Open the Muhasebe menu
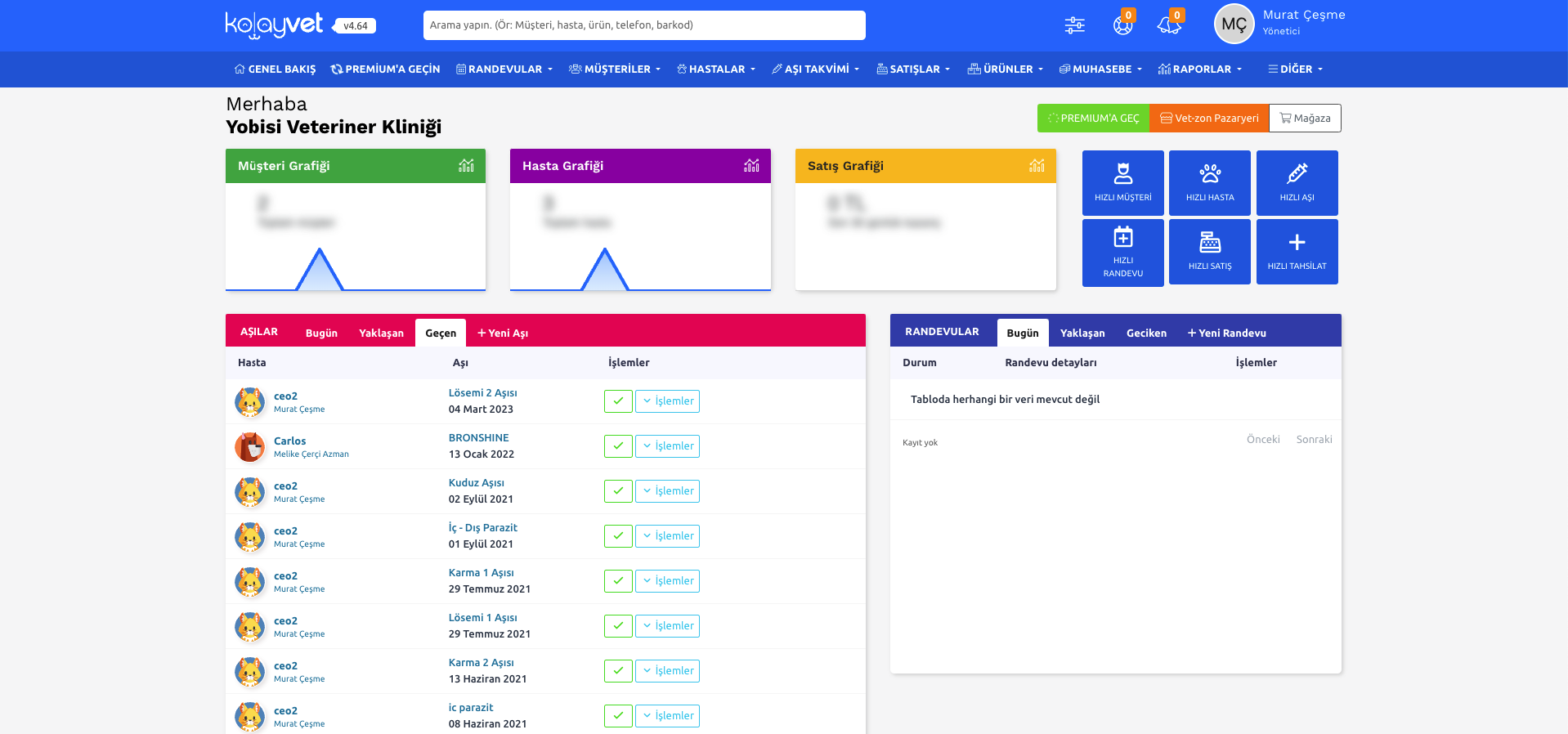 click(x=1100, y=69)
